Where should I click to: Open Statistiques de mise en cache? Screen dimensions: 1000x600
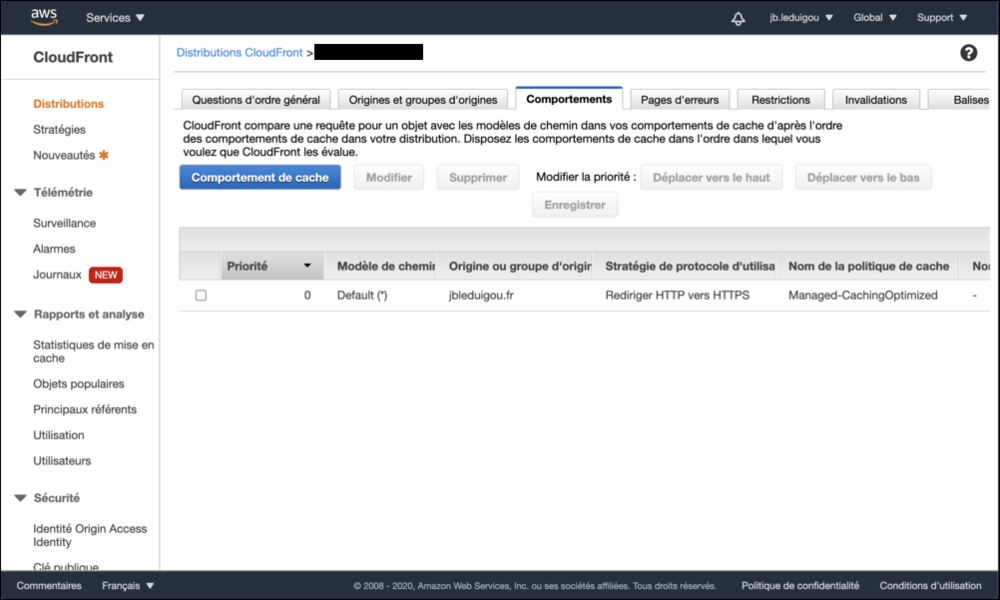(94, 351)
